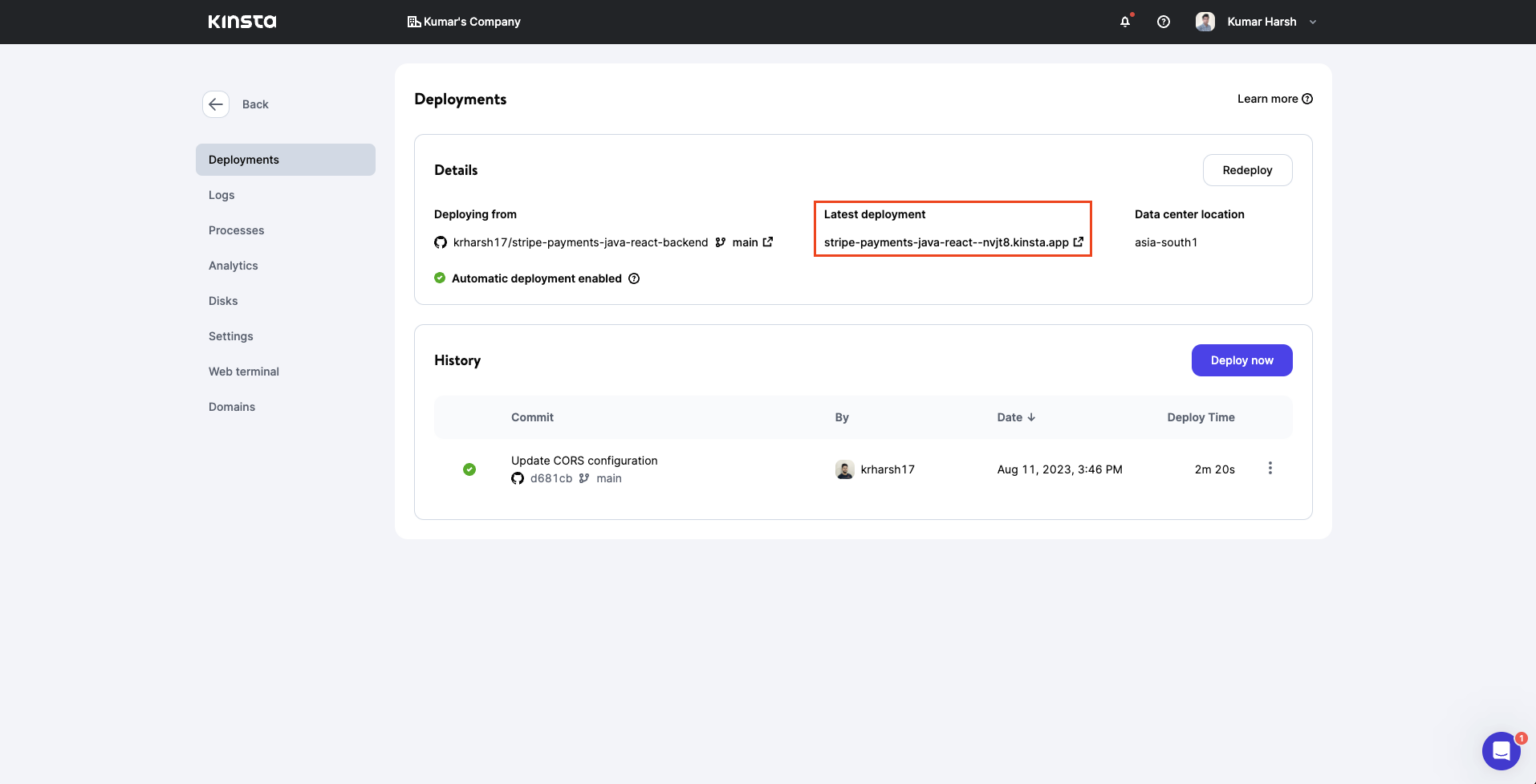
Task: Click the Kinsta logo
Action: click(x=242, y=21)
